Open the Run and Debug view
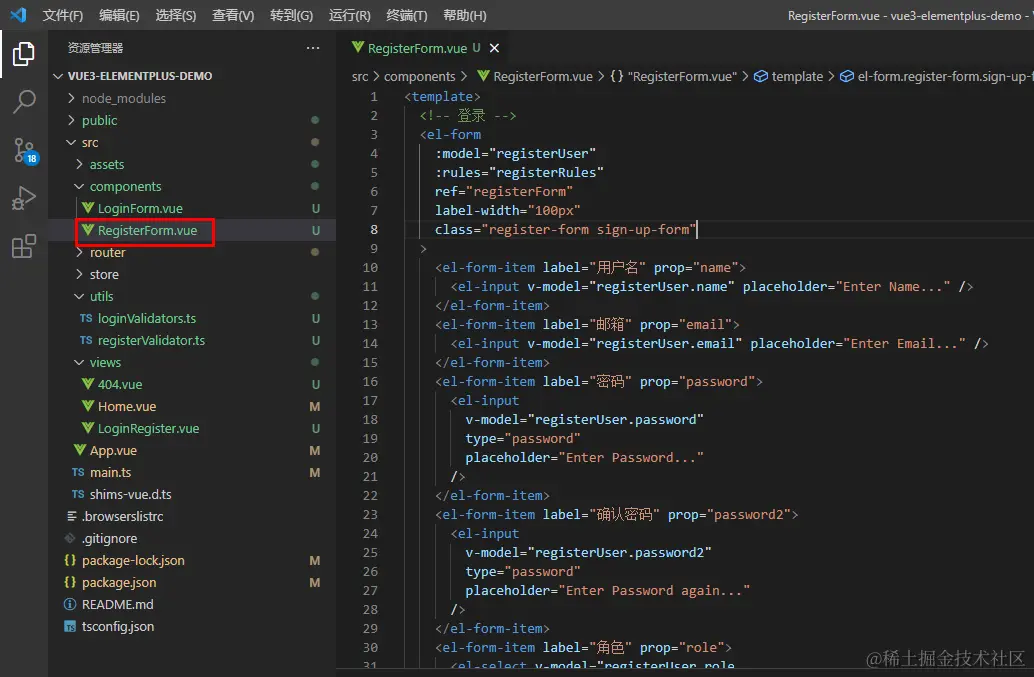The image size is (1034, 677). point(24,198)
